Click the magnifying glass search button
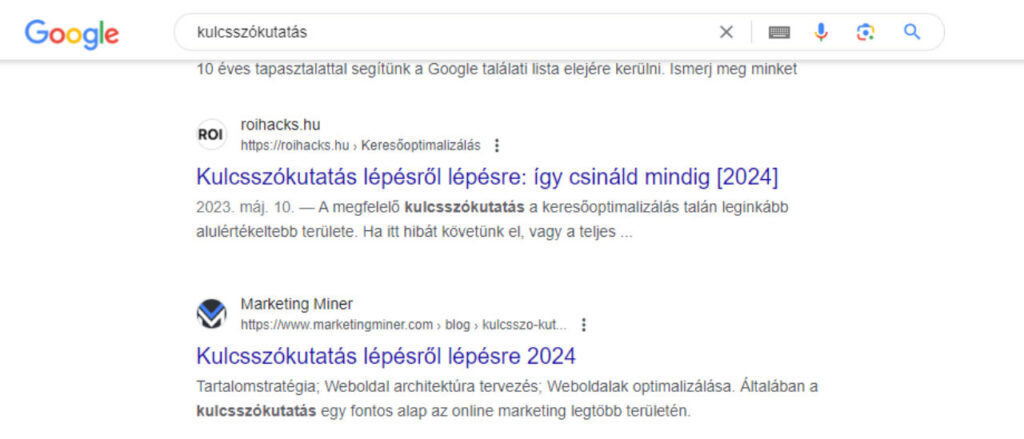 (912, 31)
